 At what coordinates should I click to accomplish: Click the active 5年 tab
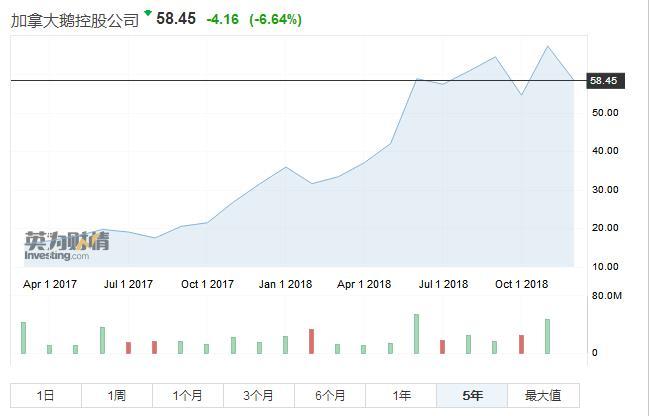coord(472,395)
